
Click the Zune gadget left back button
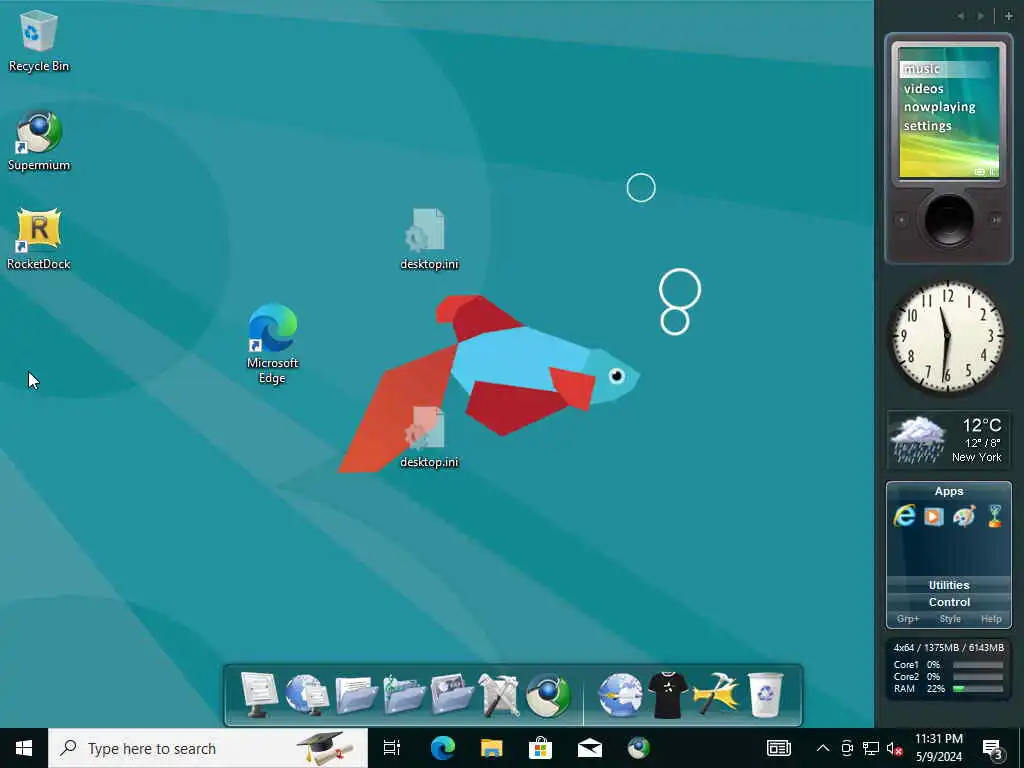click(x=901, y=220)
